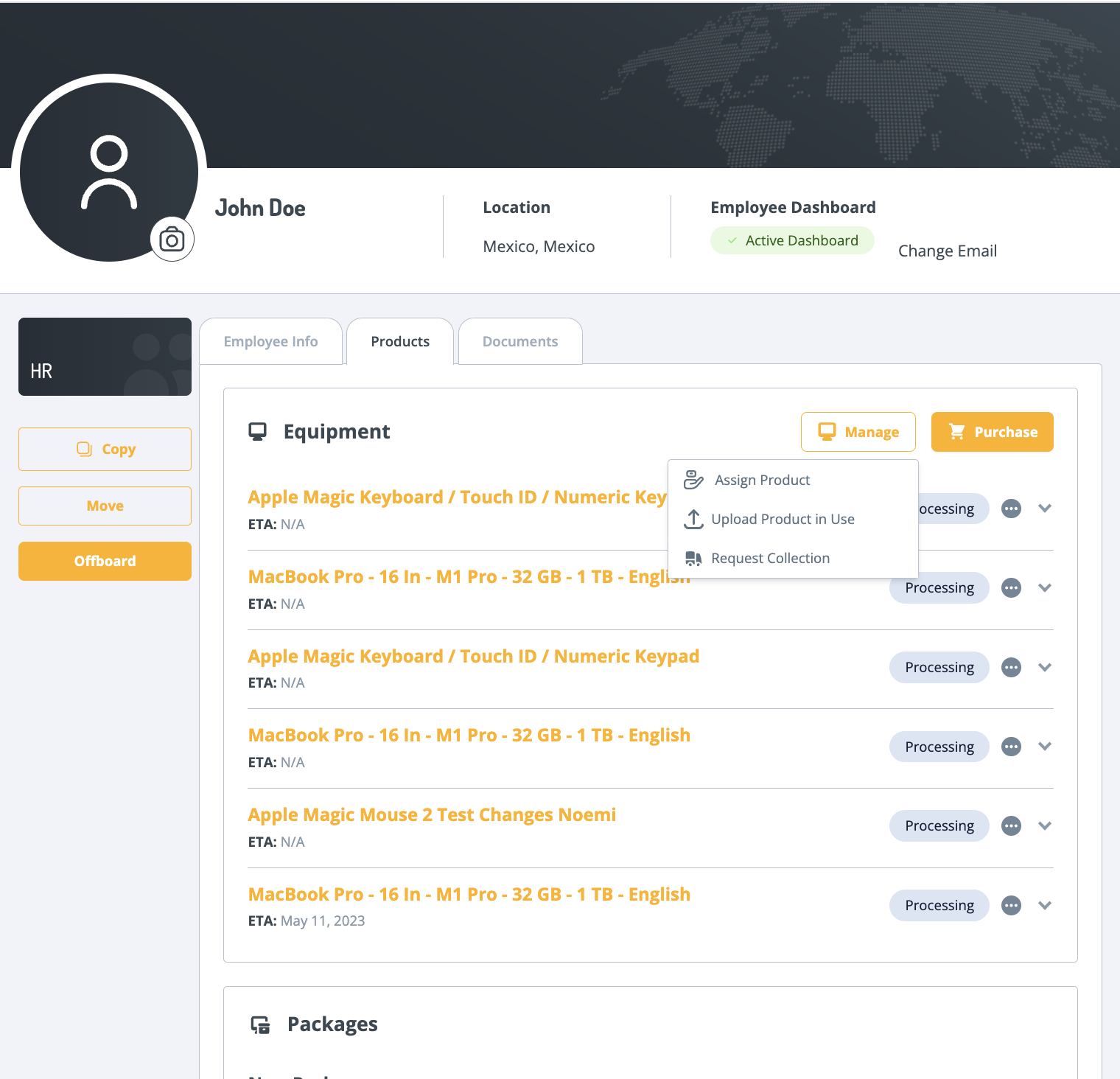Image resolution: width=1120 pixels, height=1079 pixels.
Task: Expand the first Apple Magic Keyboard row
Action: [x=1044, y=509]
